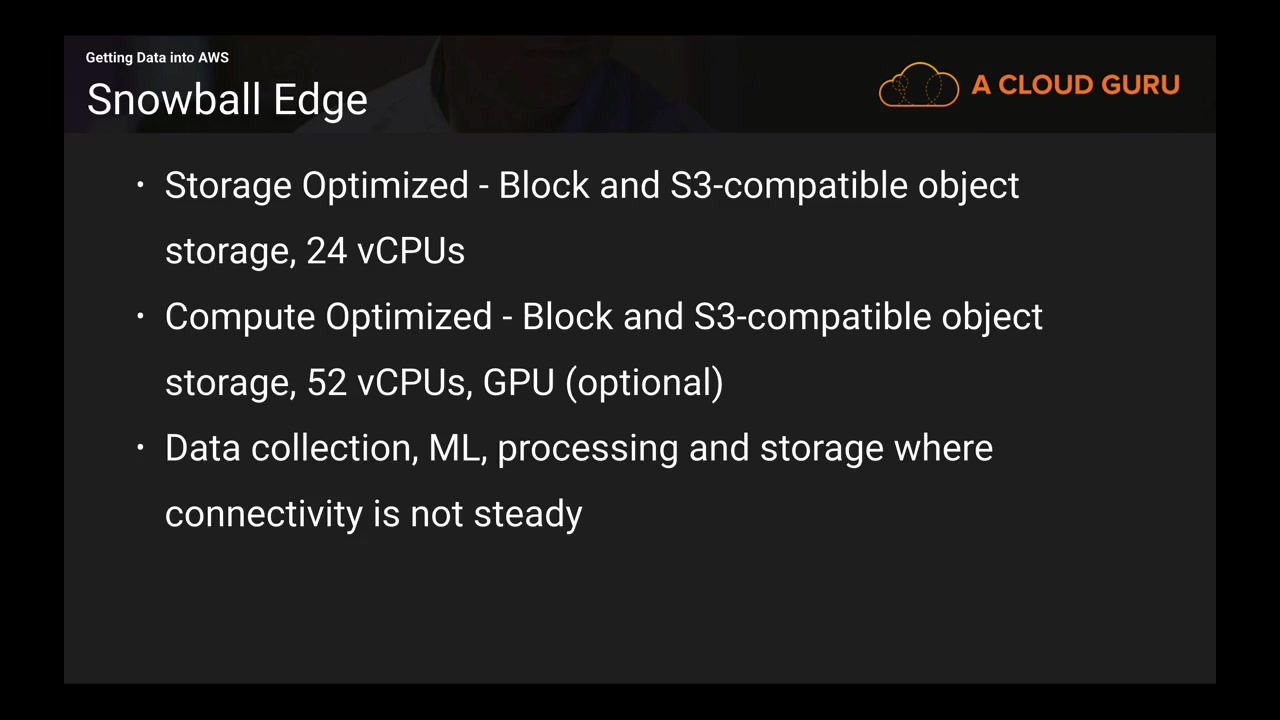Click the Compute Optimized text
The image size is (1280, 720).
coord(328,317)
